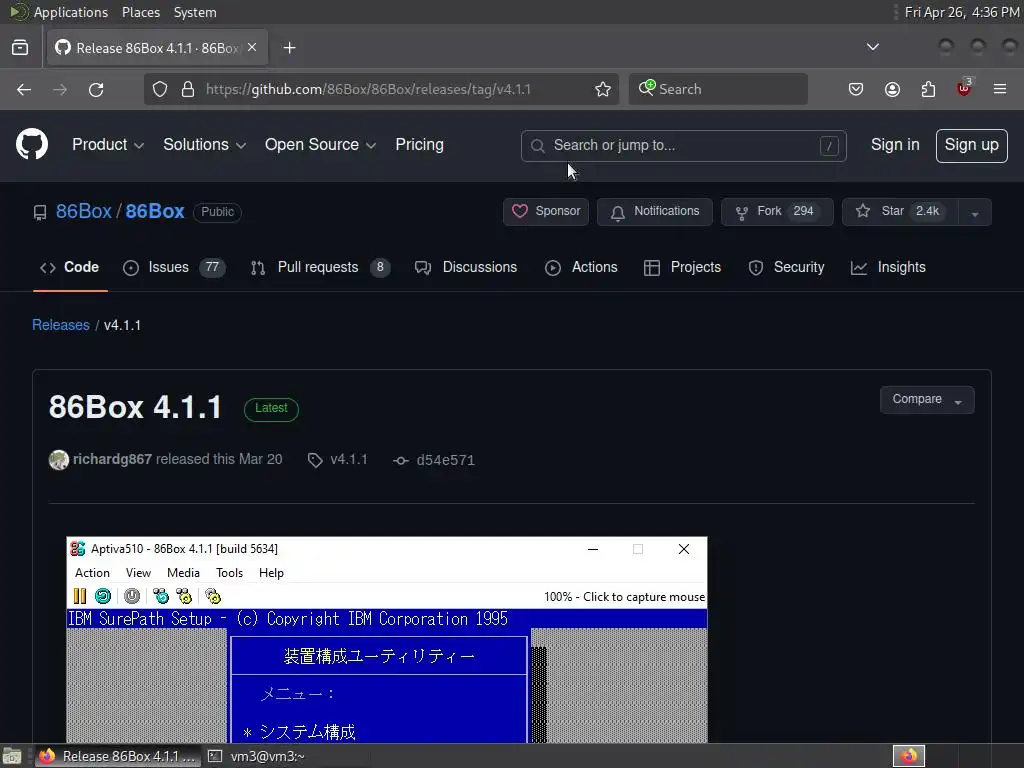Click the GitHub Octocat logo

click(x=32, y=144)
